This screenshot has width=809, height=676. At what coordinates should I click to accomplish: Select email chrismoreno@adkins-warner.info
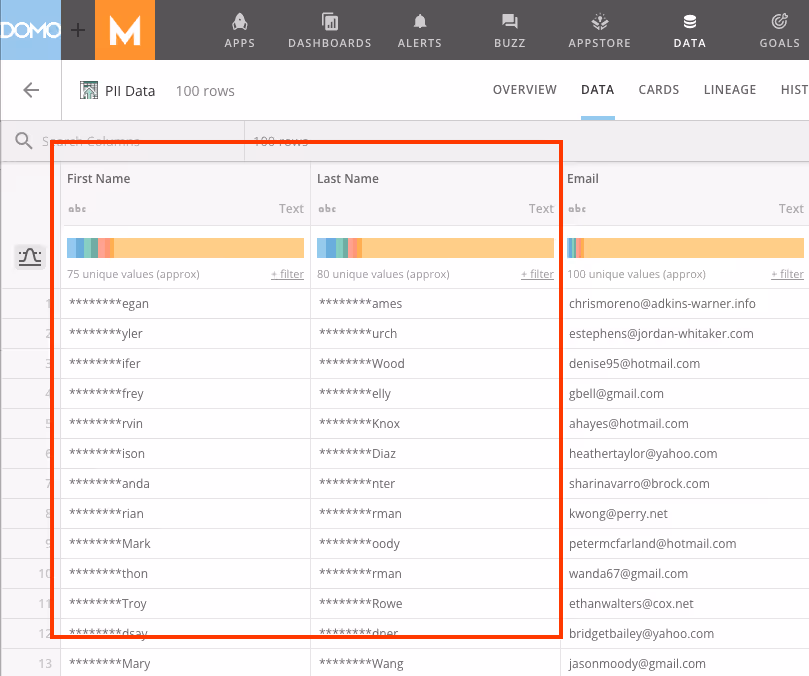[662, 303]
